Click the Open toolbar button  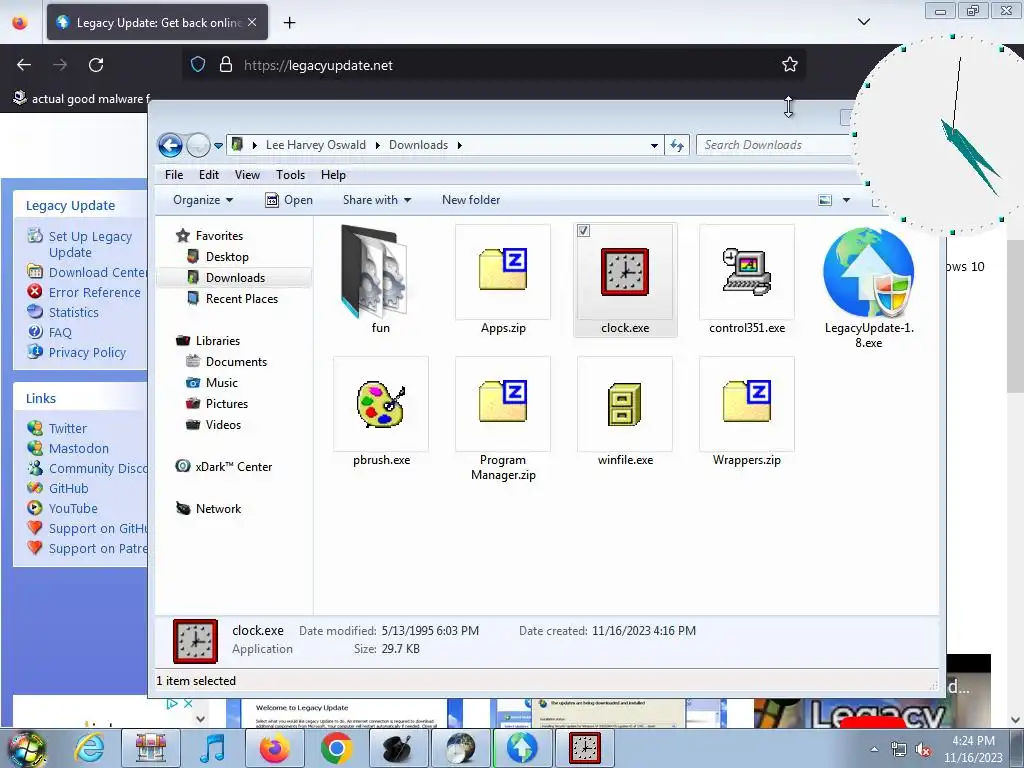point(289,200)
